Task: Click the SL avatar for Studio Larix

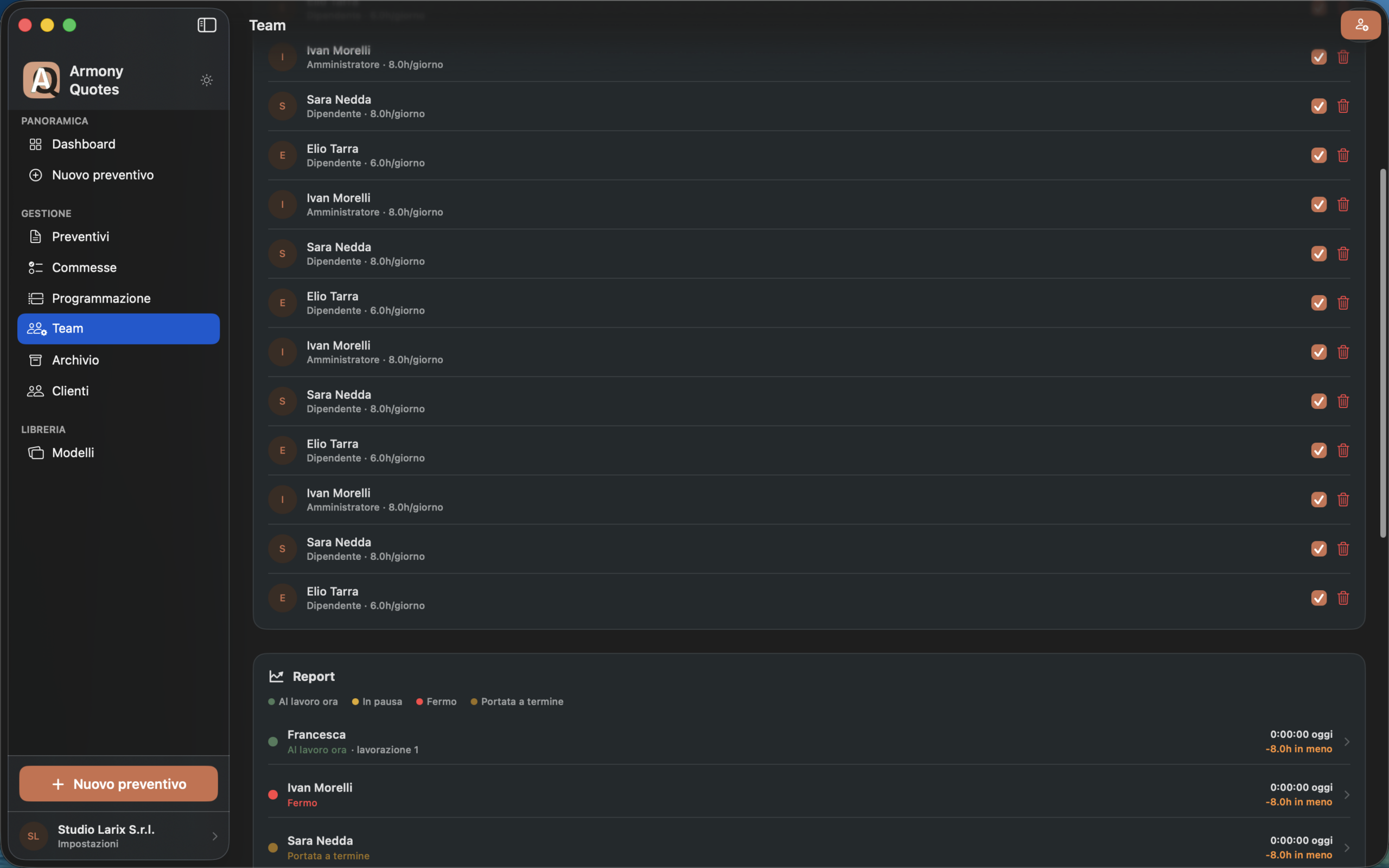Action: [33, 836]
